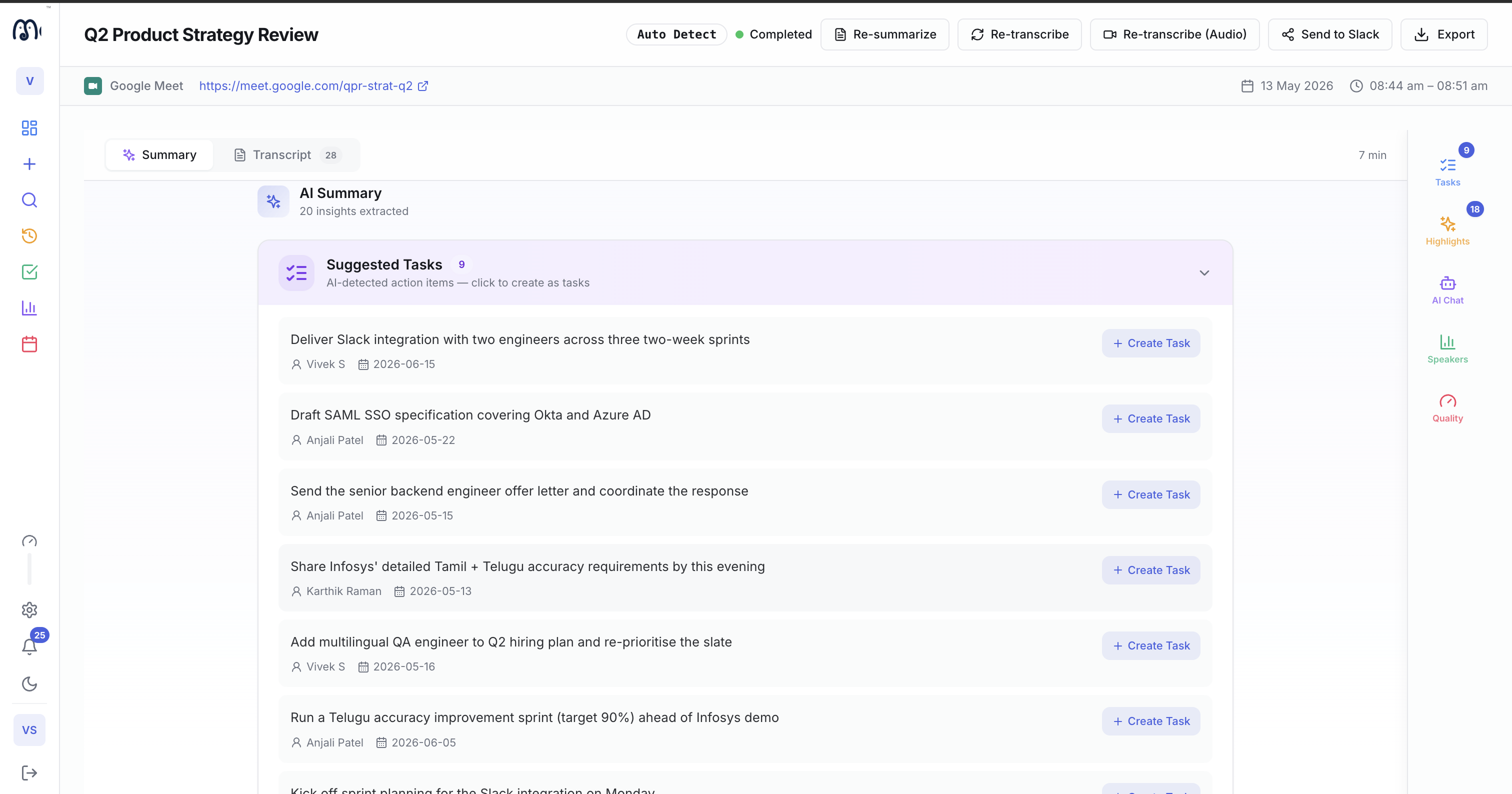Image resolution: width=1512 pixels, height=794 pixels.
Task: Open the search icon in sidebar
Action: [x=29, y=200]
